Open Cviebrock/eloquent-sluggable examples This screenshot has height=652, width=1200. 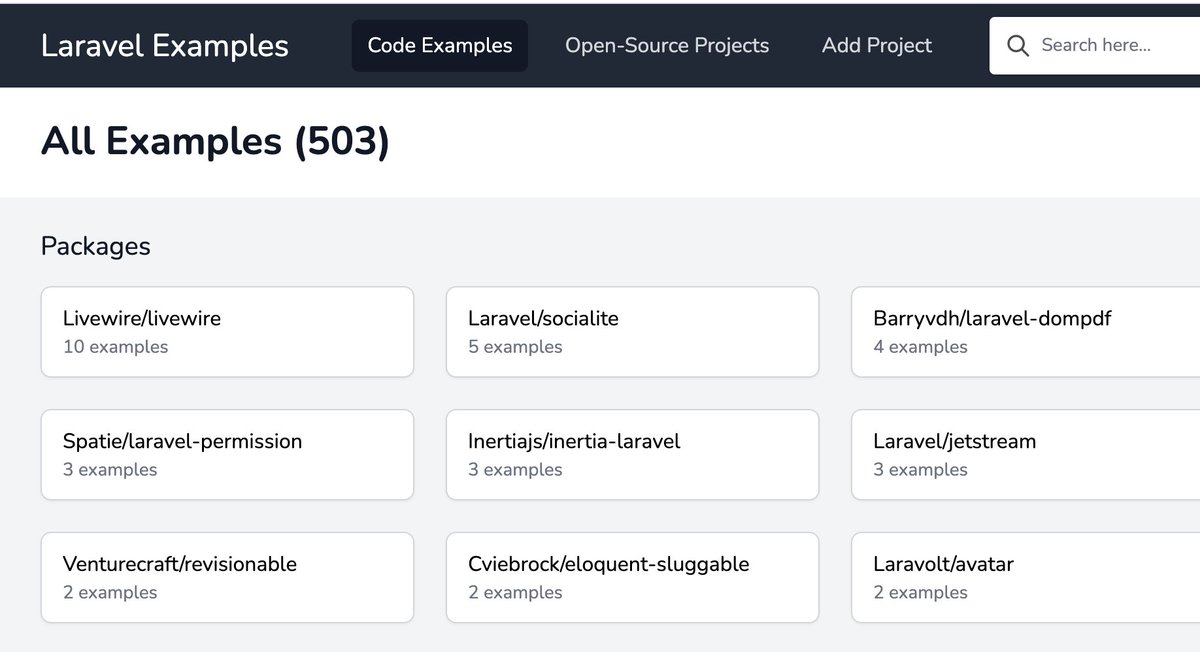coord(632,578)
